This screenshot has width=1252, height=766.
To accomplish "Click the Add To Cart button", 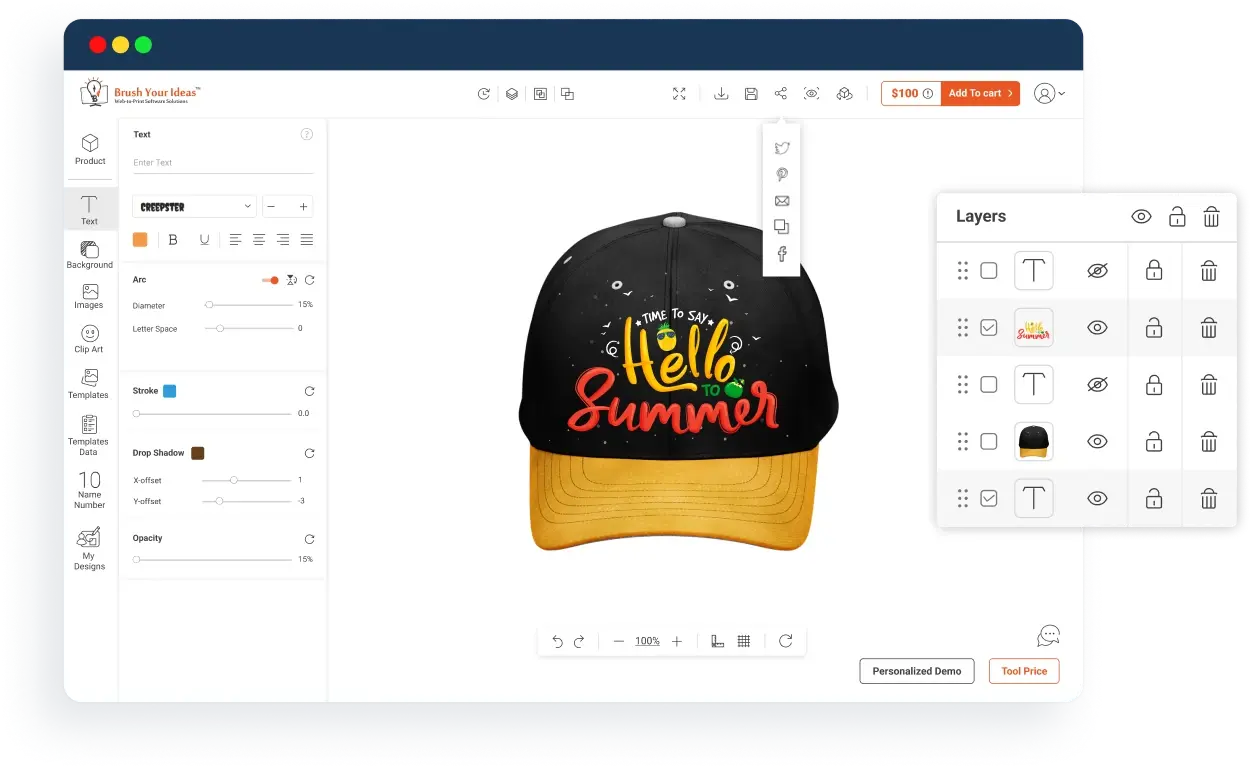I will point(980,93).
